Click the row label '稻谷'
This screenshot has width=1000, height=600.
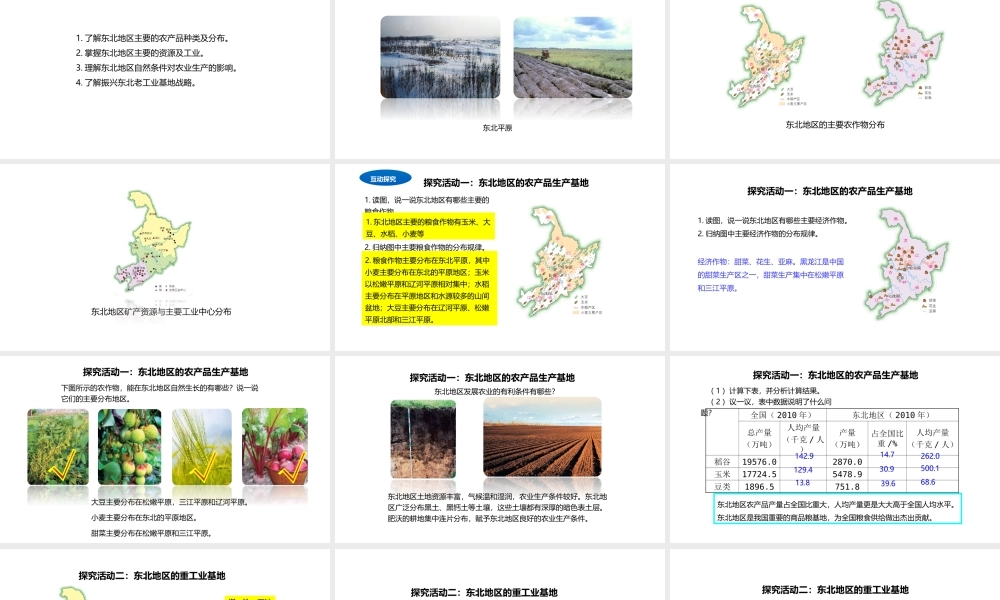(722, 462)
